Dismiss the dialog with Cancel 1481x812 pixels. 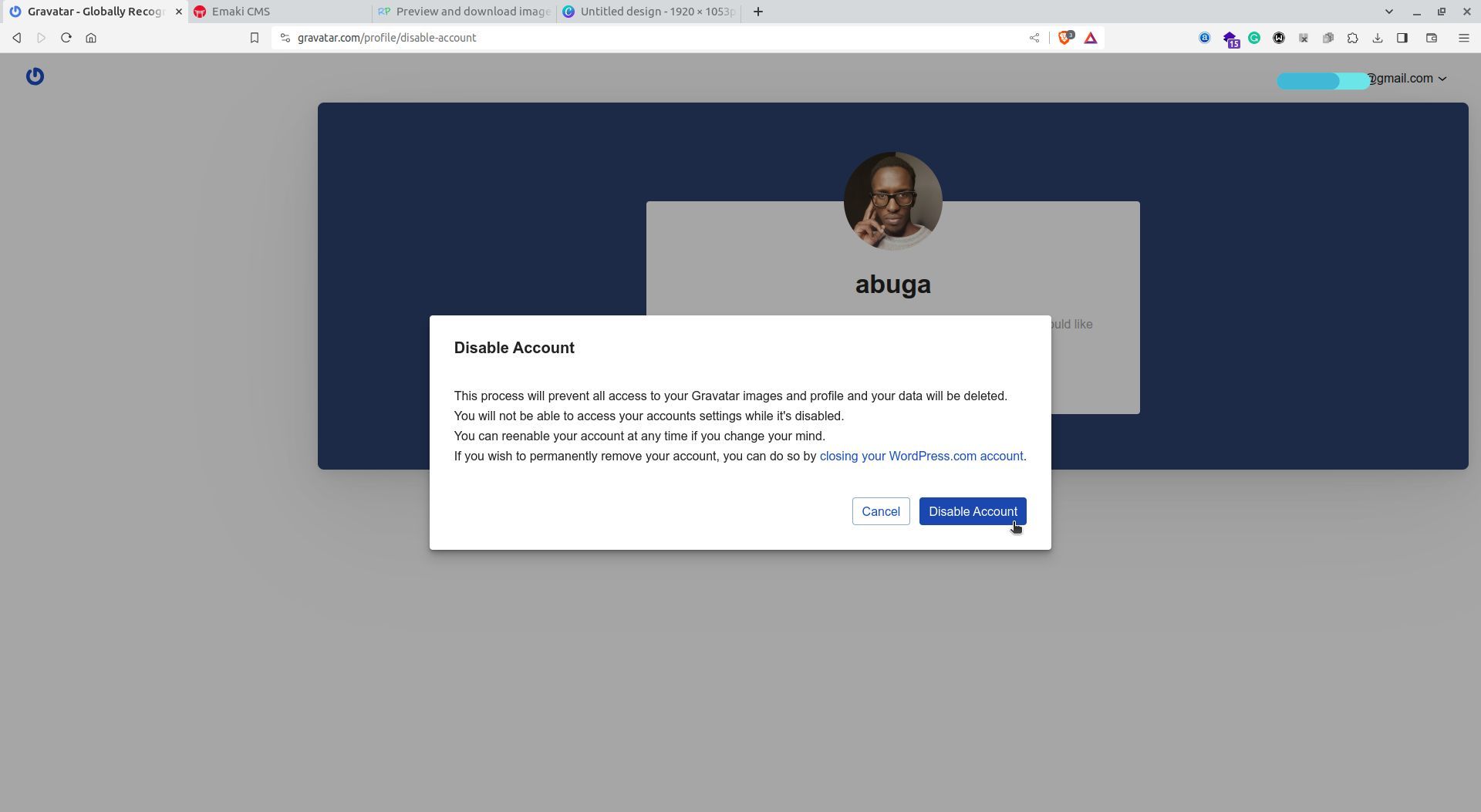[880, 511]
